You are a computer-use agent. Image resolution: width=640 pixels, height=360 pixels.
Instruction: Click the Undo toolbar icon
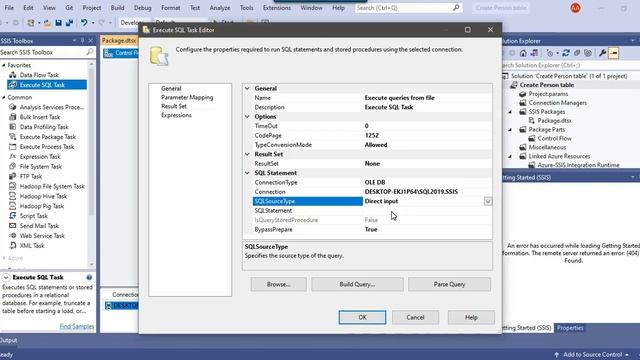[x=84, y=23]
